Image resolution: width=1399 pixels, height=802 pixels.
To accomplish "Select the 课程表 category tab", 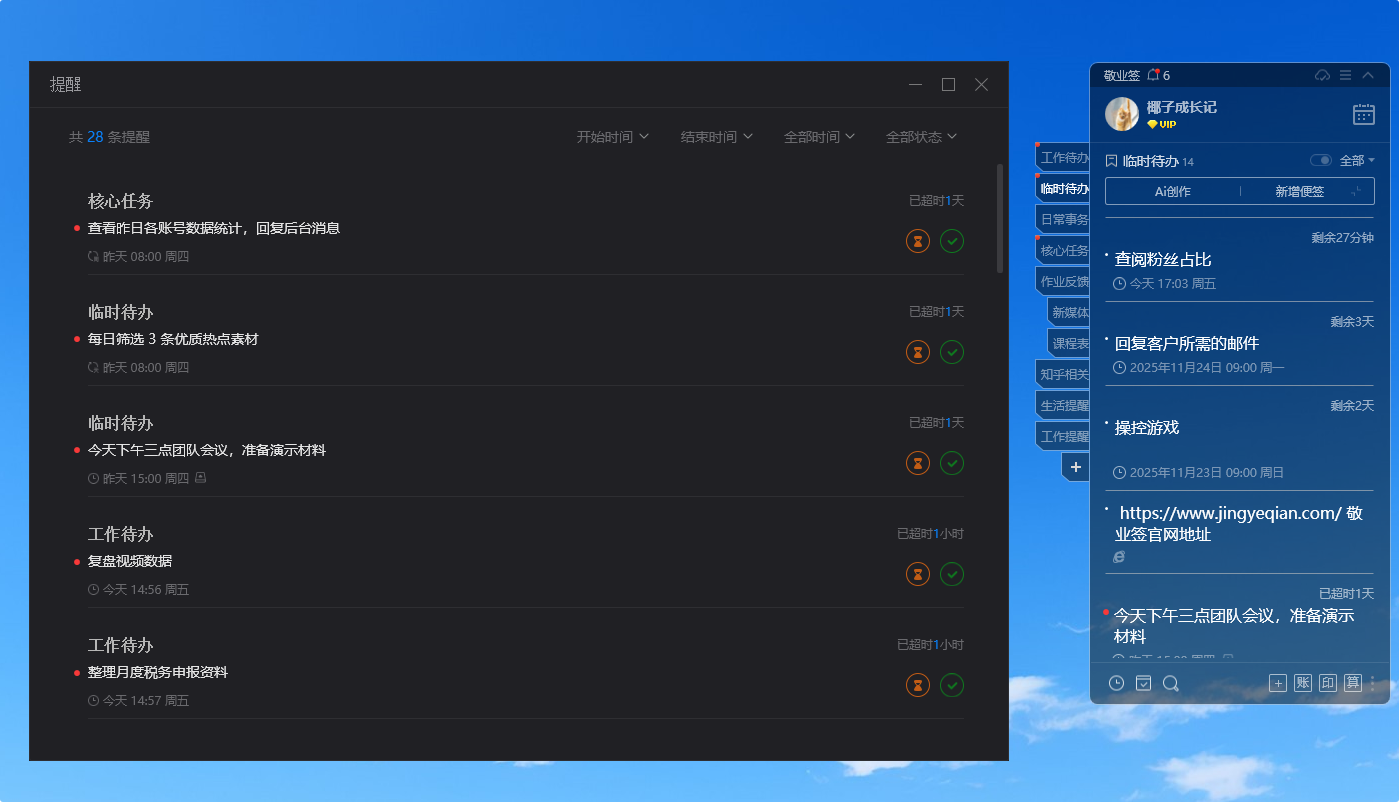I will 1069,343.
